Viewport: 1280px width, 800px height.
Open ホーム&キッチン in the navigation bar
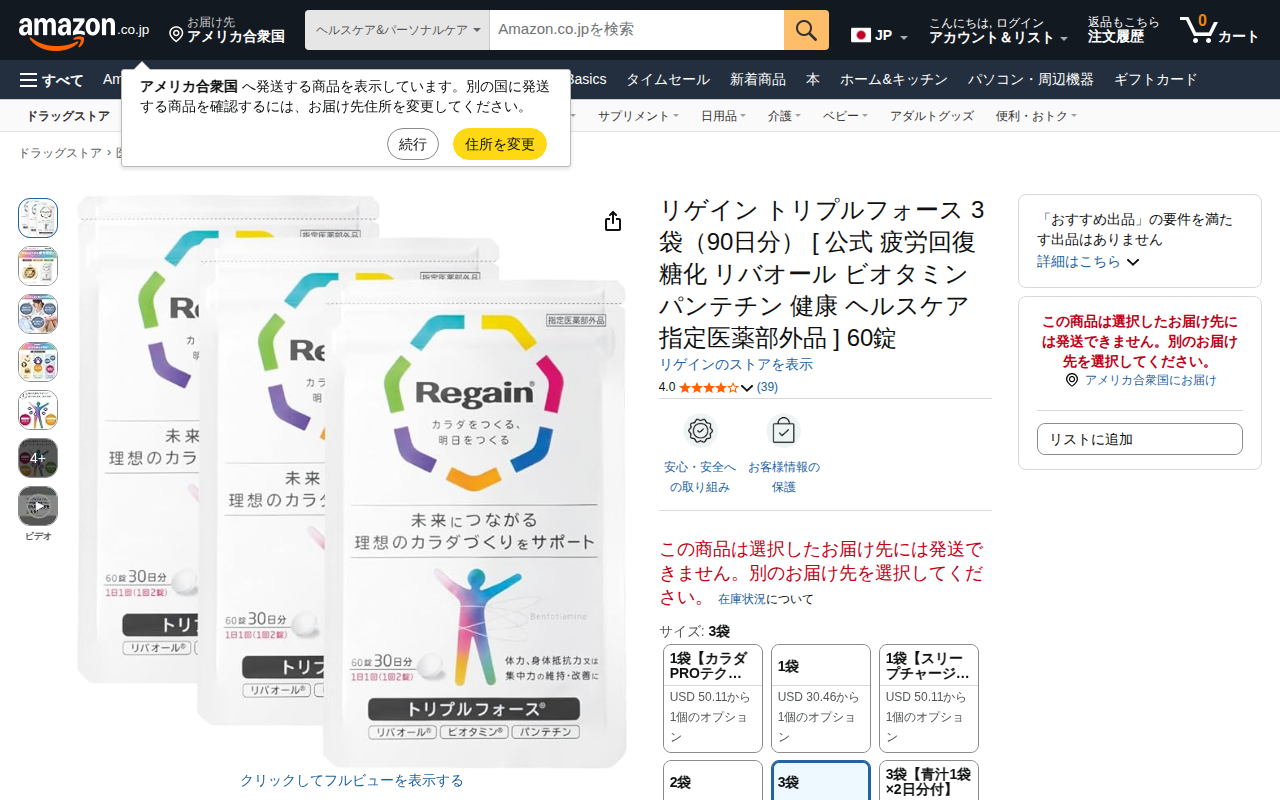click(894, 80)
